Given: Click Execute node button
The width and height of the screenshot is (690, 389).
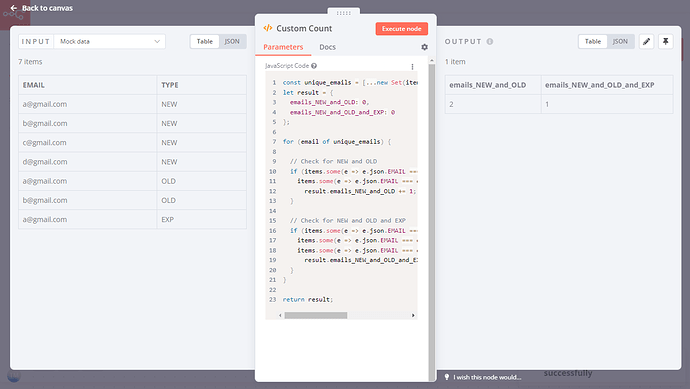Looking at the screenshot, I should tap(402, 29).
